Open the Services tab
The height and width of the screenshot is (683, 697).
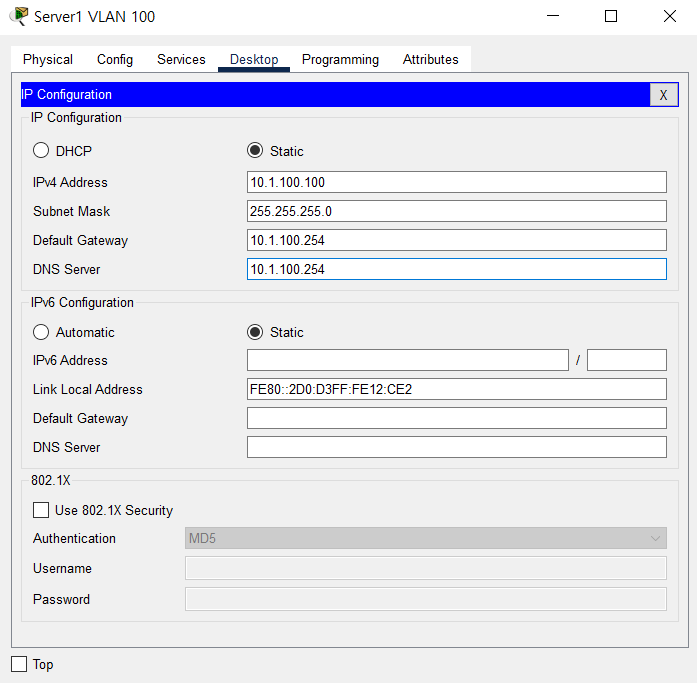coord(181,59)
